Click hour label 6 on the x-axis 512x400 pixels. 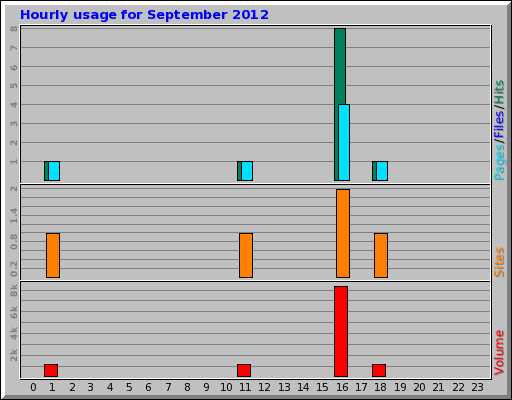[x=148, y=387]
